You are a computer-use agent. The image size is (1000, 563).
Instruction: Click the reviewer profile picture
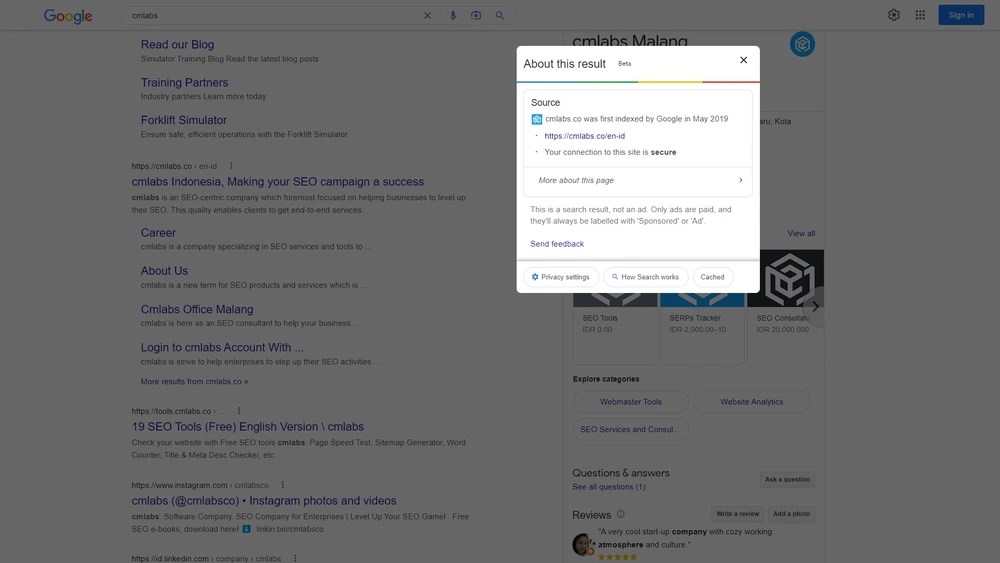pyautogui.click(x=583, y=545)
